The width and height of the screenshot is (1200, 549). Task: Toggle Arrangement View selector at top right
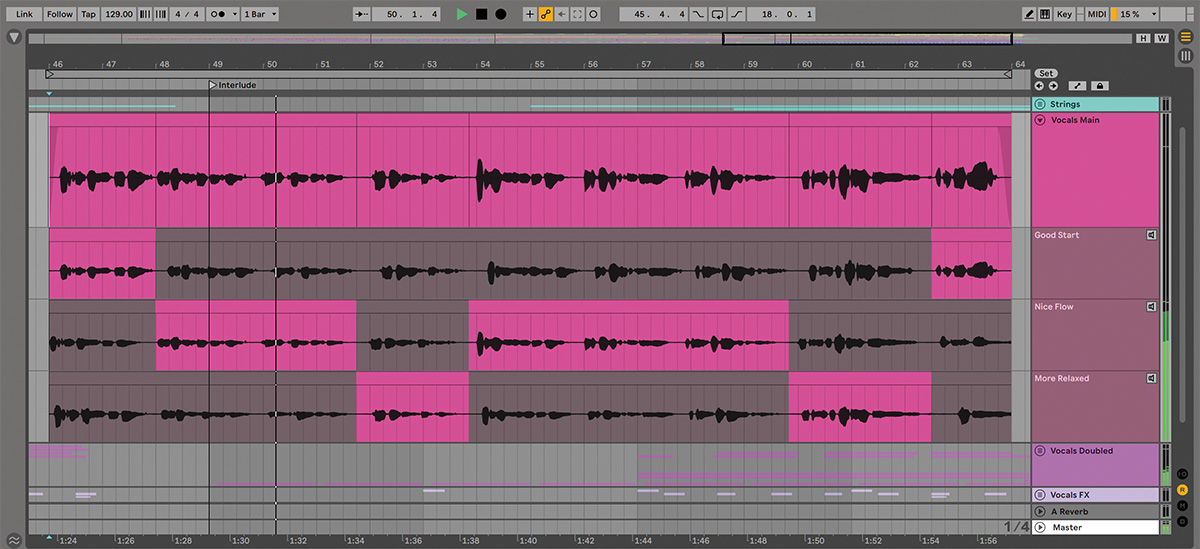click(1185, 37)
